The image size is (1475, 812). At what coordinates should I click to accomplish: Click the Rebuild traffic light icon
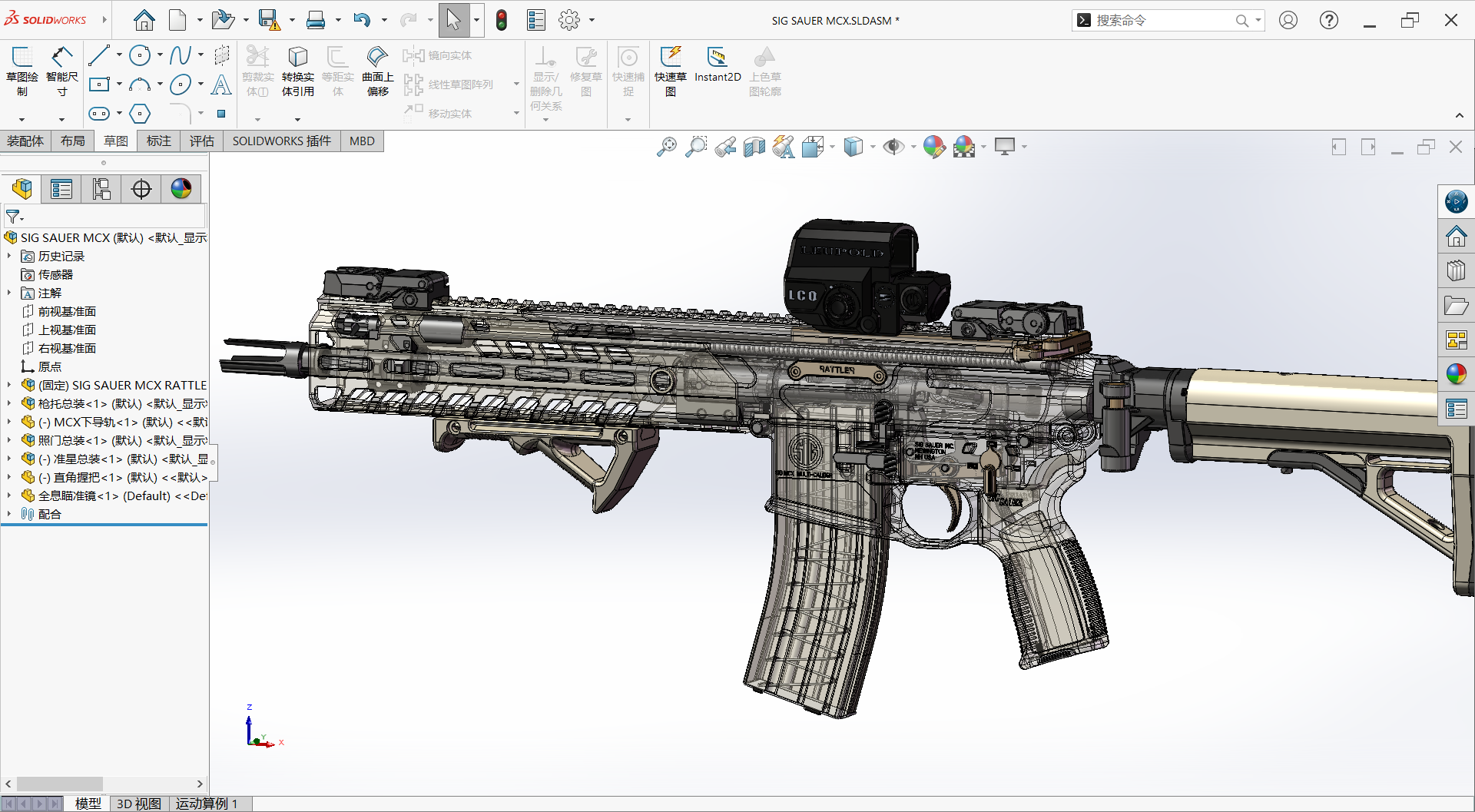(502, 20)
